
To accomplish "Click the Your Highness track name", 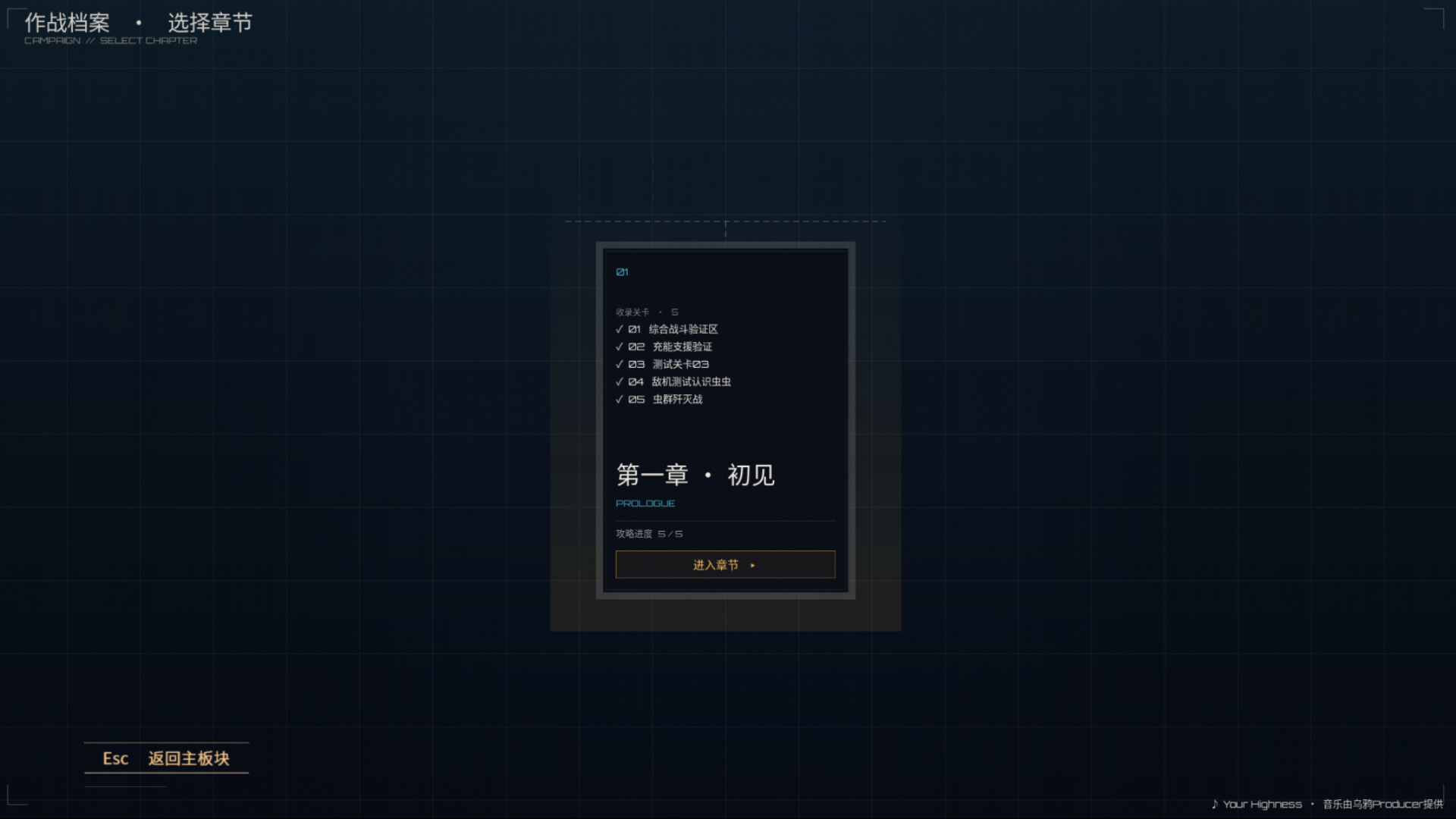I will pos(1262,804).
